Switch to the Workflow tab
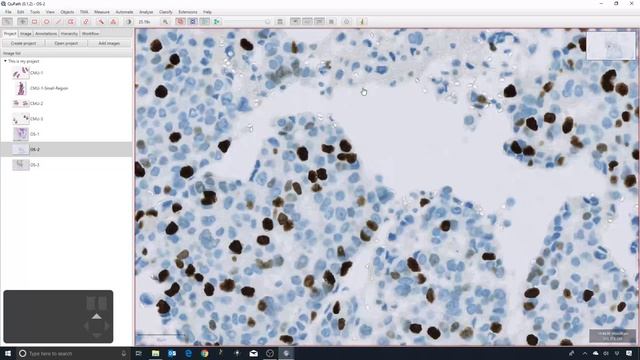This screenshot has height=360, width=640. (x=90, y=33)
